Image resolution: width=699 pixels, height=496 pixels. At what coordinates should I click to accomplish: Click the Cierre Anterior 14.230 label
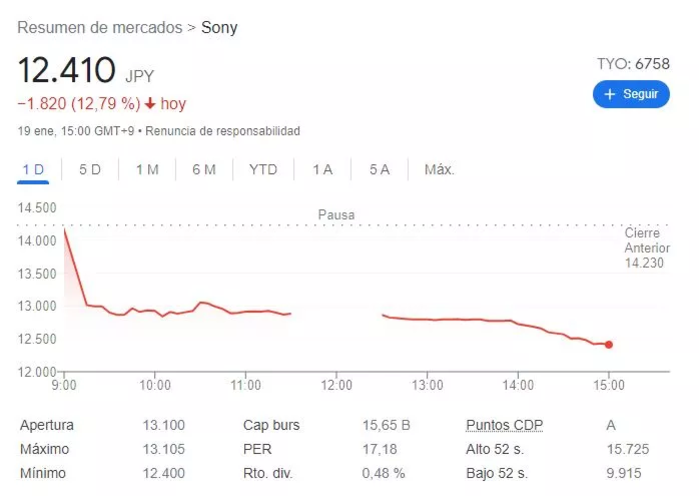pos(643,247)
